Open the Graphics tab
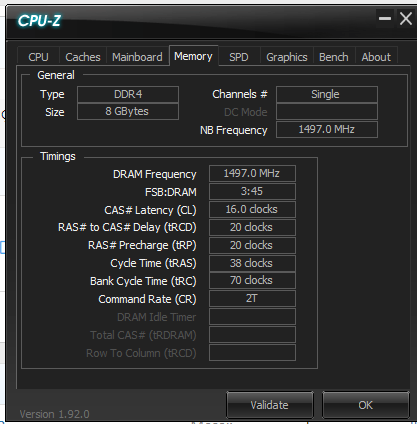Viewport: 417px width, 424px height. pyautogui.click(x=287, y=57)
